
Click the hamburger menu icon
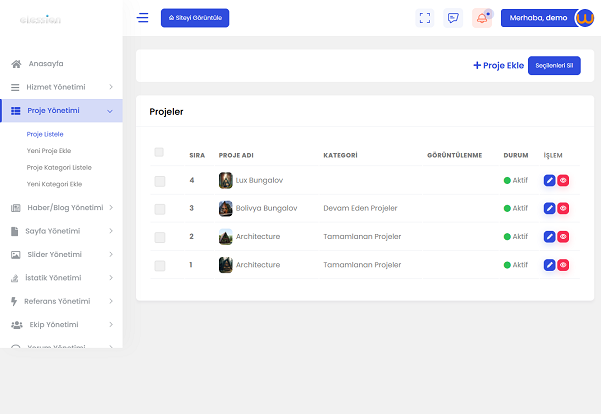coord(143,18)
